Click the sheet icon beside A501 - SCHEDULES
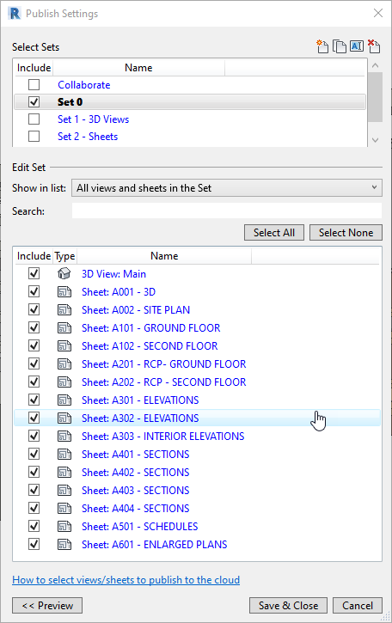Viewport: 392px width, 623px height. pyautogui.click(x=64, y=526)
